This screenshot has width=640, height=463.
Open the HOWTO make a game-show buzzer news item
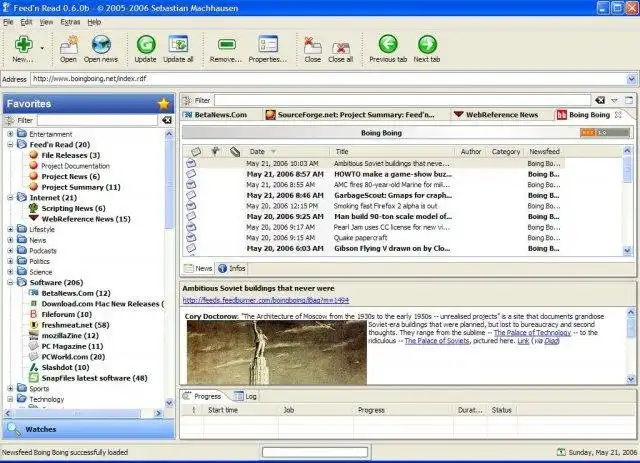coord(393,174)
